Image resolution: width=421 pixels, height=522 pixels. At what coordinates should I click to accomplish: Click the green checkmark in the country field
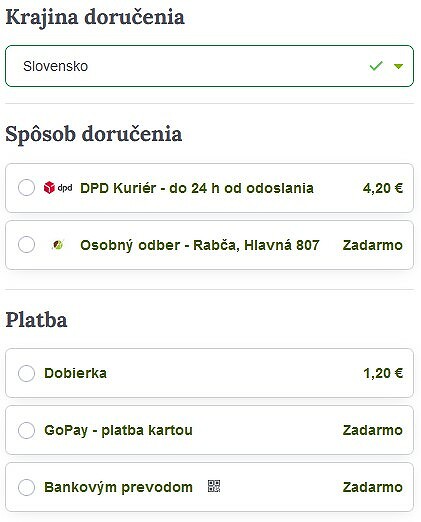[x=376, y=66]
